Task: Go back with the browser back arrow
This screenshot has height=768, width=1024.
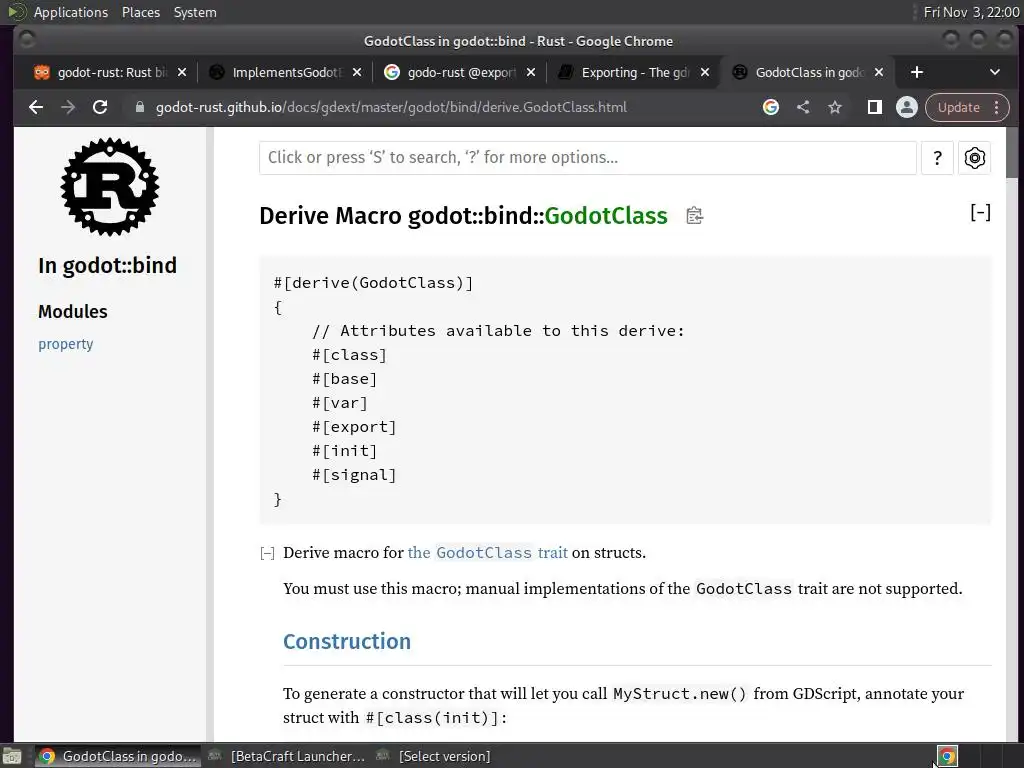Action: (36, 107)
